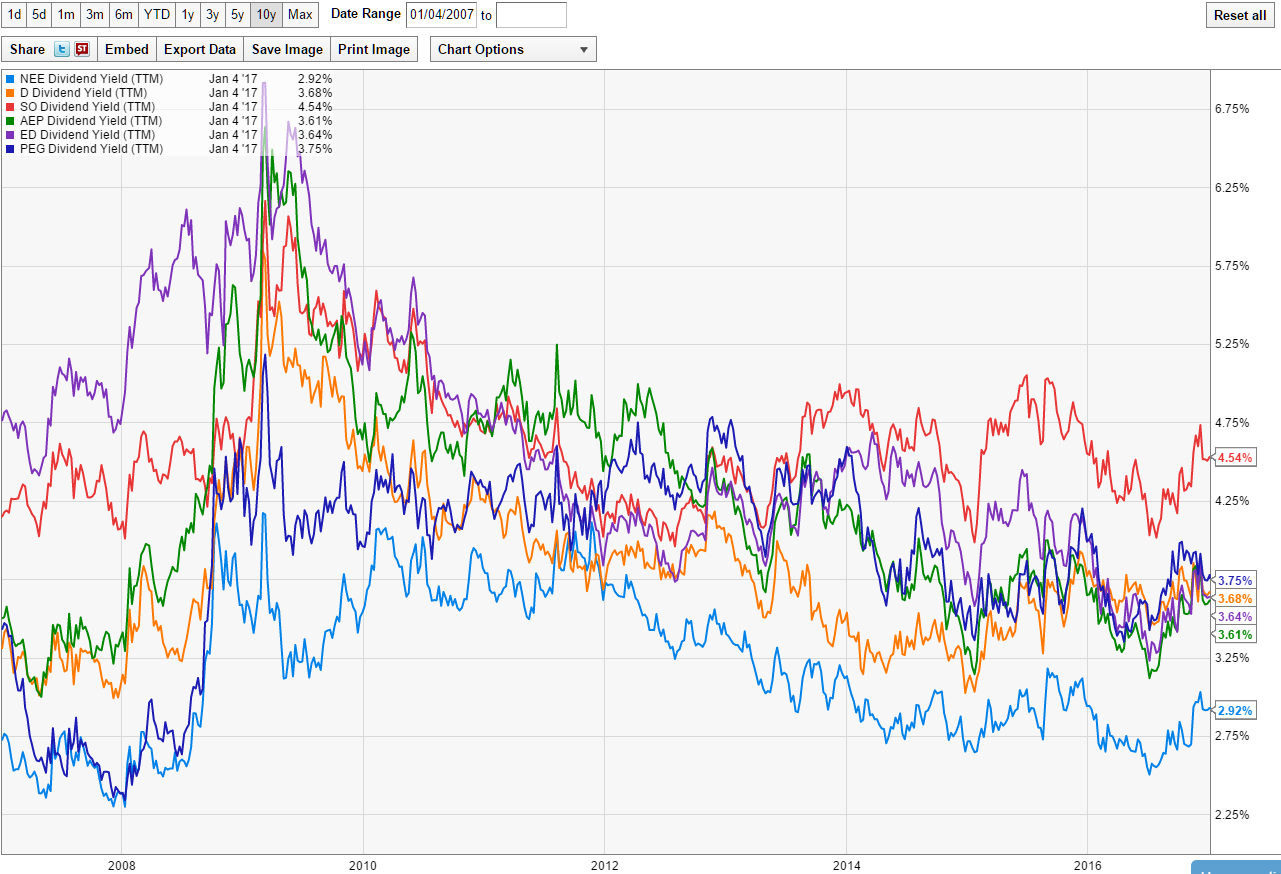Select the 1d time range

coord(14,15)
